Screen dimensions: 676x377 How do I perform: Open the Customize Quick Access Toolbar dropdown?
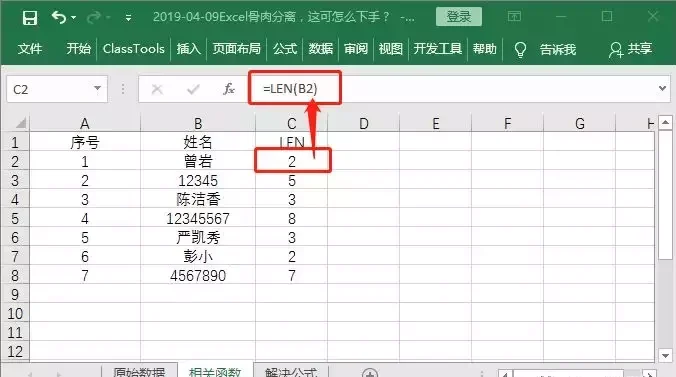point(128,18)
